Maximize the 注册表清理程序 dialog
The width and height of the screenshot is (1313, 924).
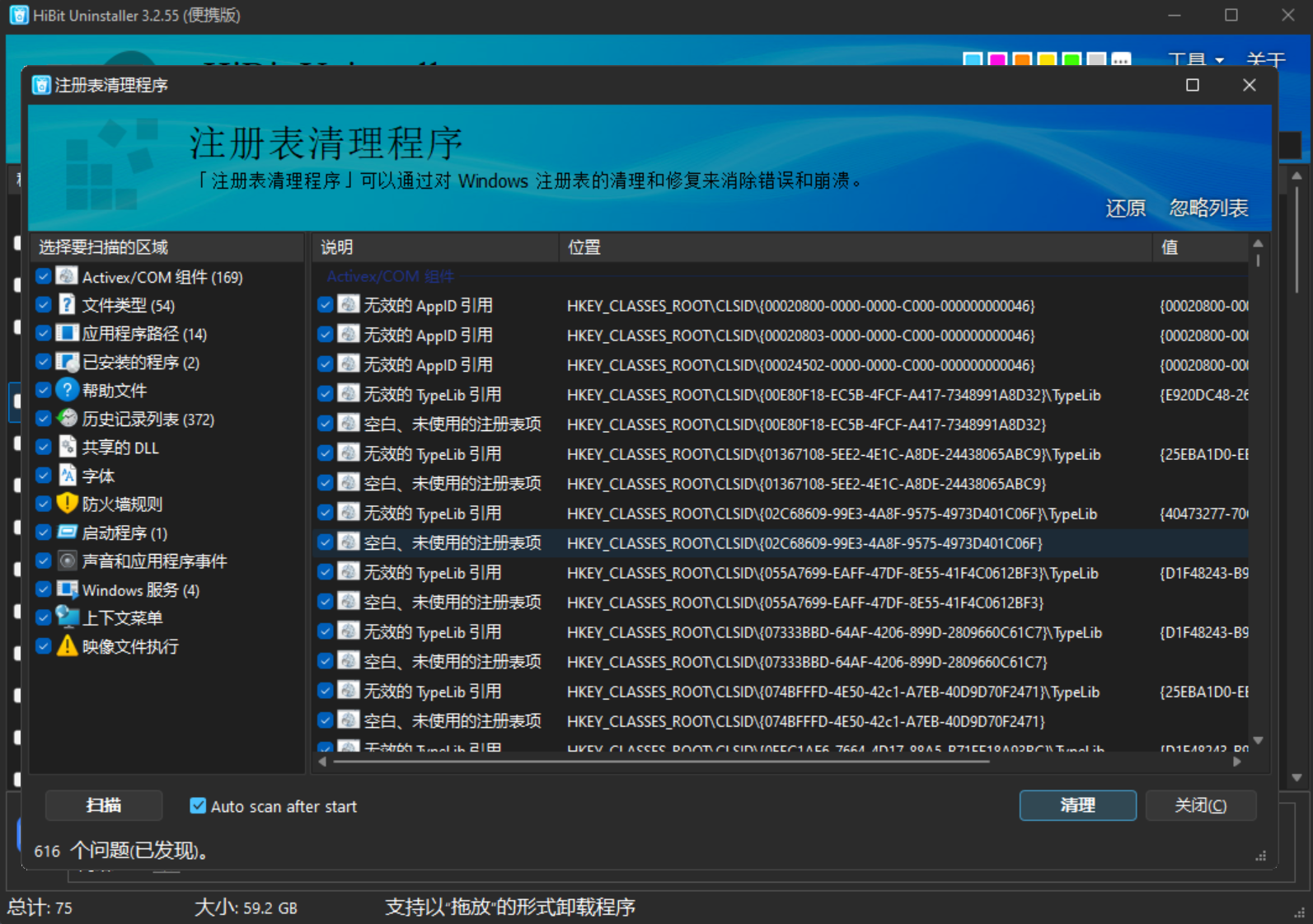tap(1192, 85)
